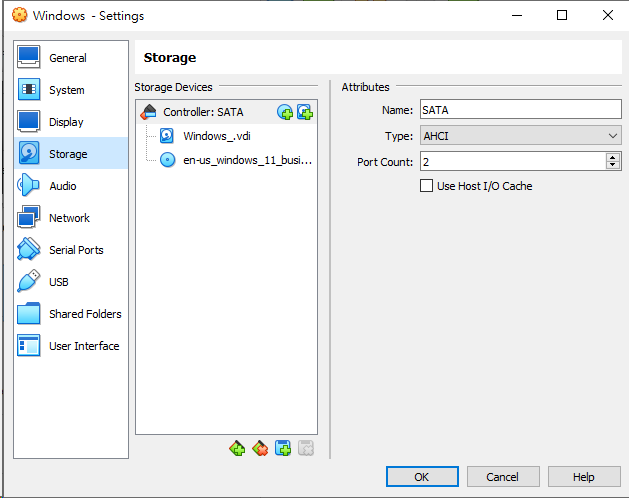Click the add hard disk icon
Viewport: 629px width, 498px height.
305,112
